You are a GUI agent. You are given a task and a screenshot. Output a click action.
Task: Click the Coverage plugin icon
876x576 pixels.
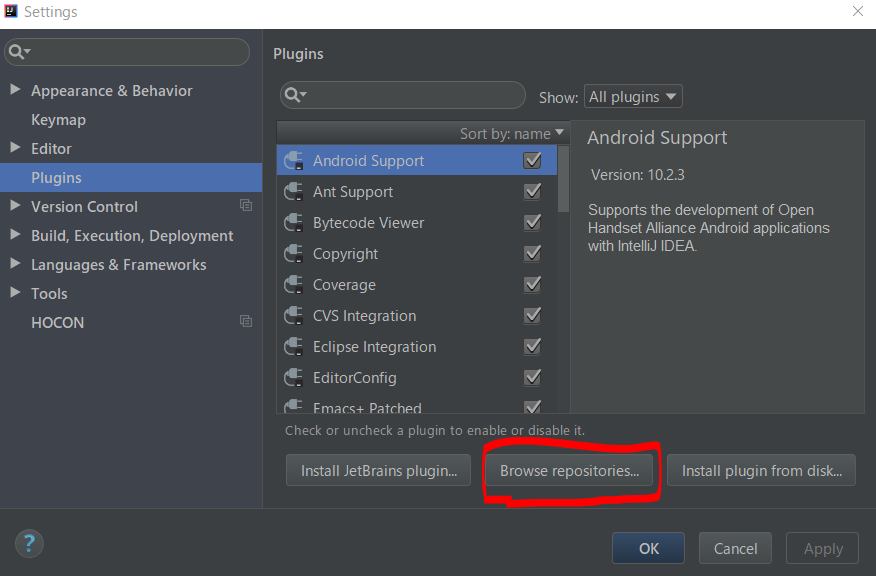(x=293, y=285)
